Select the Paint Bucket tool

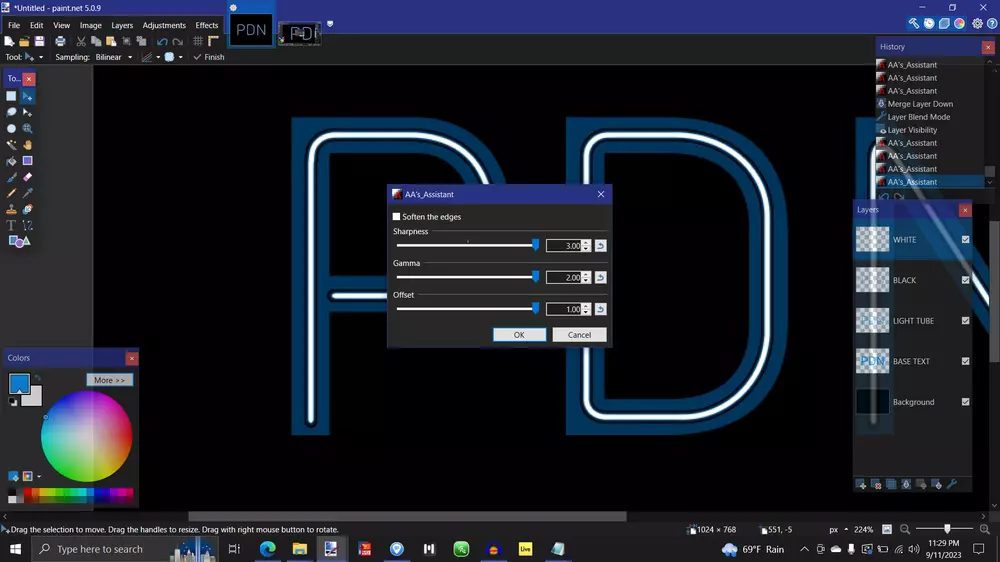coord(11,161)
